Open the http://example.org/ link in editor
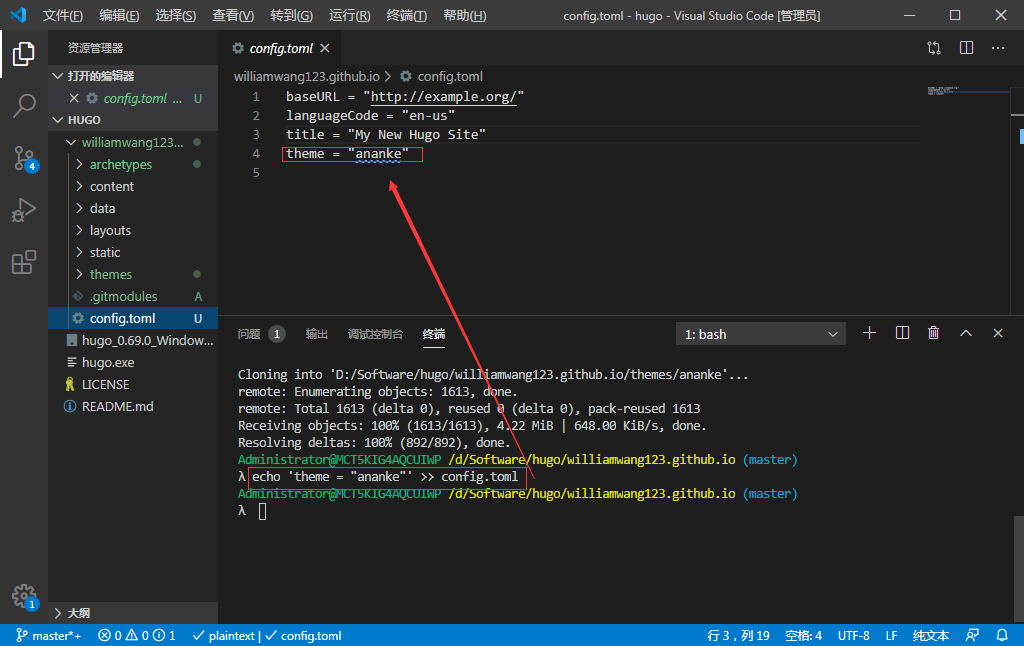The width and height of the screenshot is (1024, 646). (x=443, y=97)
